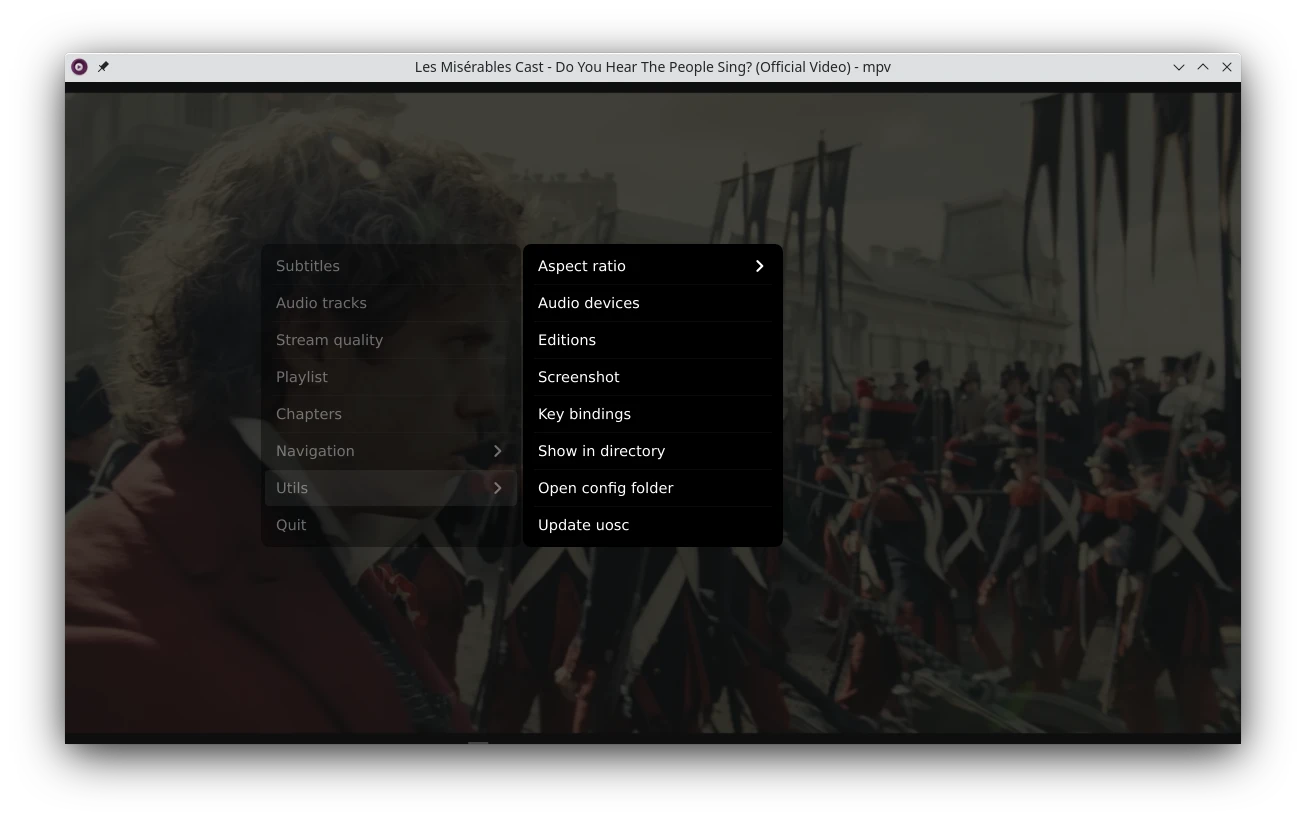Open Audio devices in the Utils submenu
The width and height of the screenshot is (1306, 821).
pos(588,303)
